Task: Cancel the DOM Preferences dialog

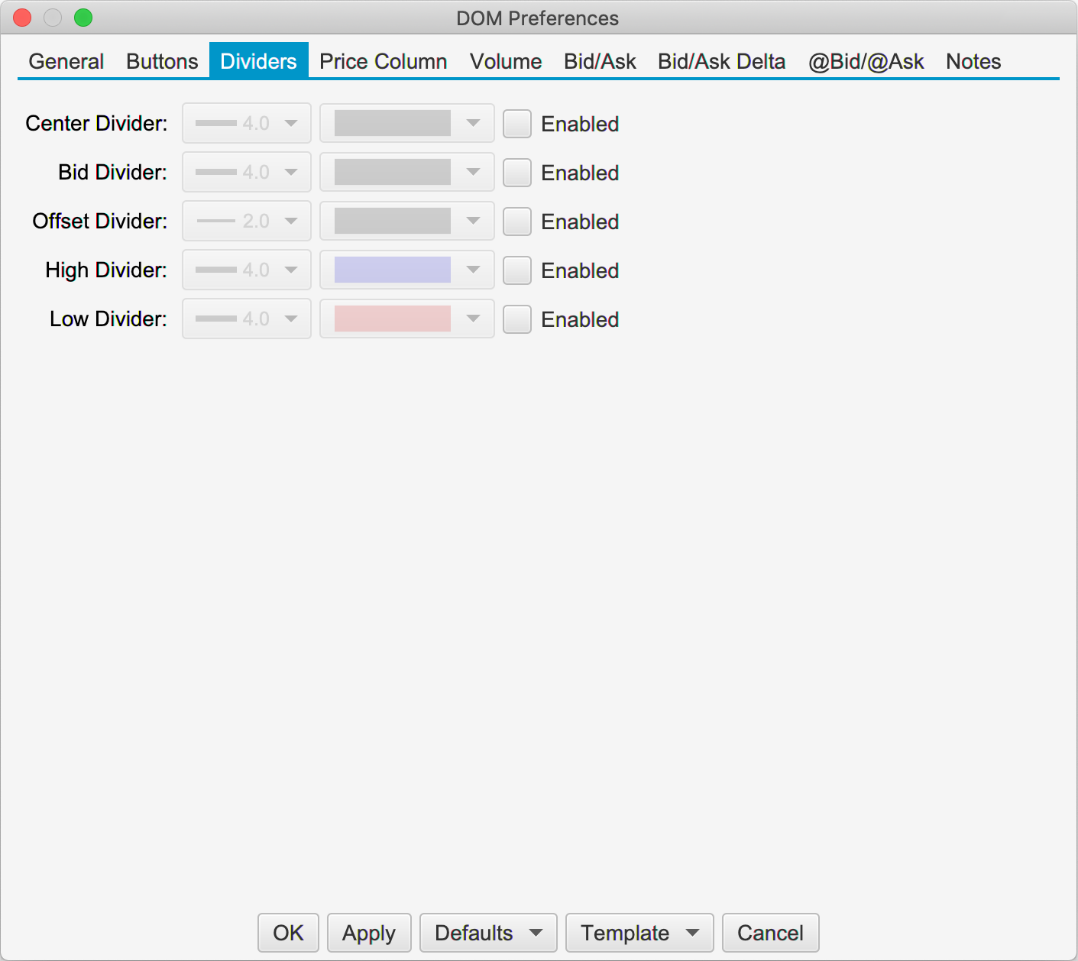Action: 770,933
